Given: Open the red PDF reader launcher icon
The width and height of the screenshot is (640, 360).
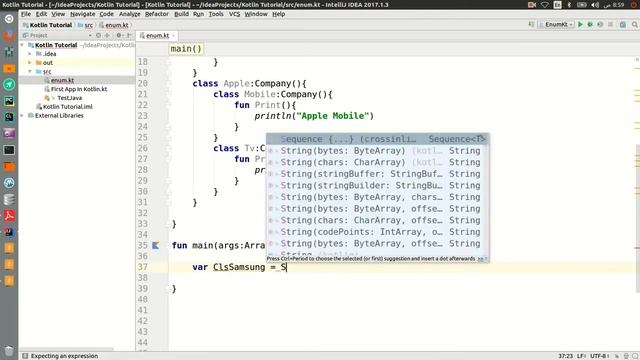Looking at the screenshot, I should tap(9, 215).
